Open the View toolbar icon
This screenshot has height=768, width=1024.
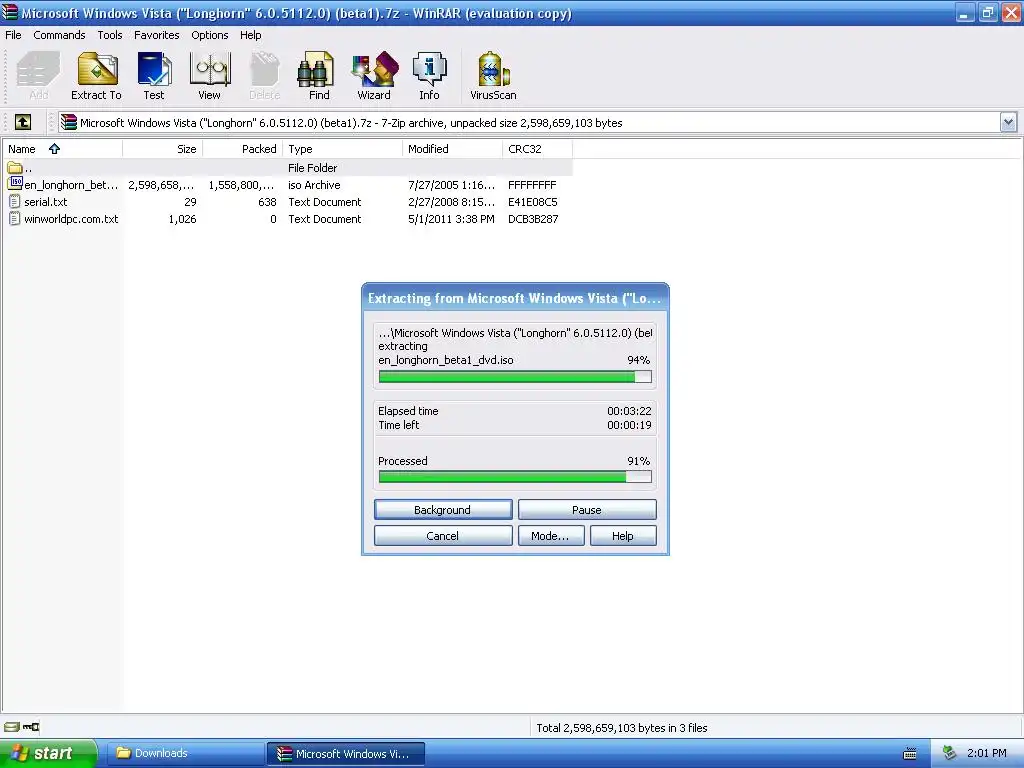[210, 70]
